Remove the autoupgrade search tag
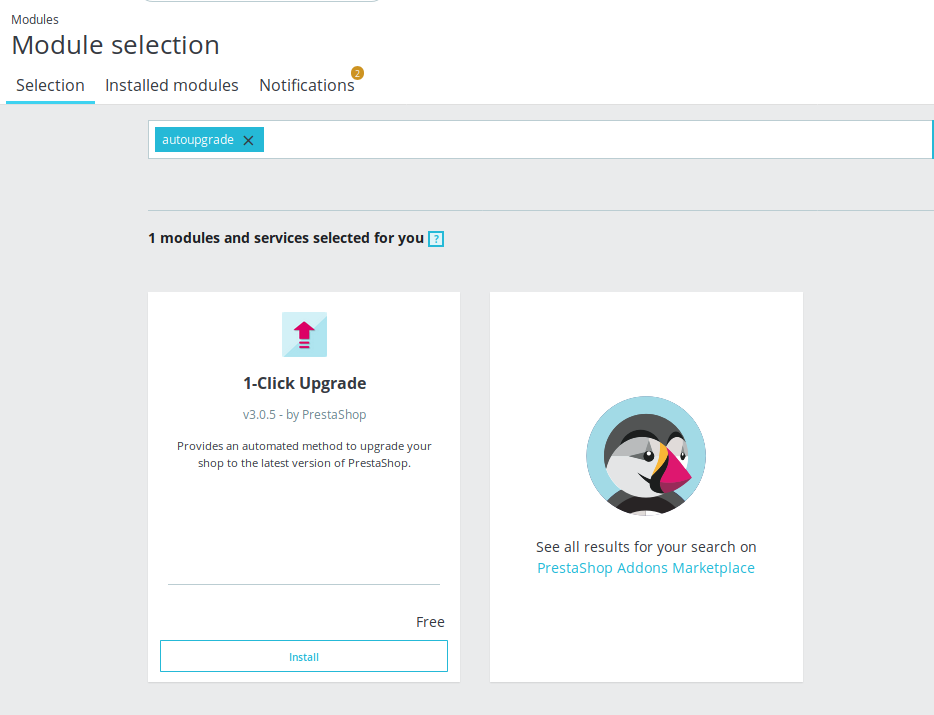The height and width of the screenshot is (715, 934). point(248,140)
